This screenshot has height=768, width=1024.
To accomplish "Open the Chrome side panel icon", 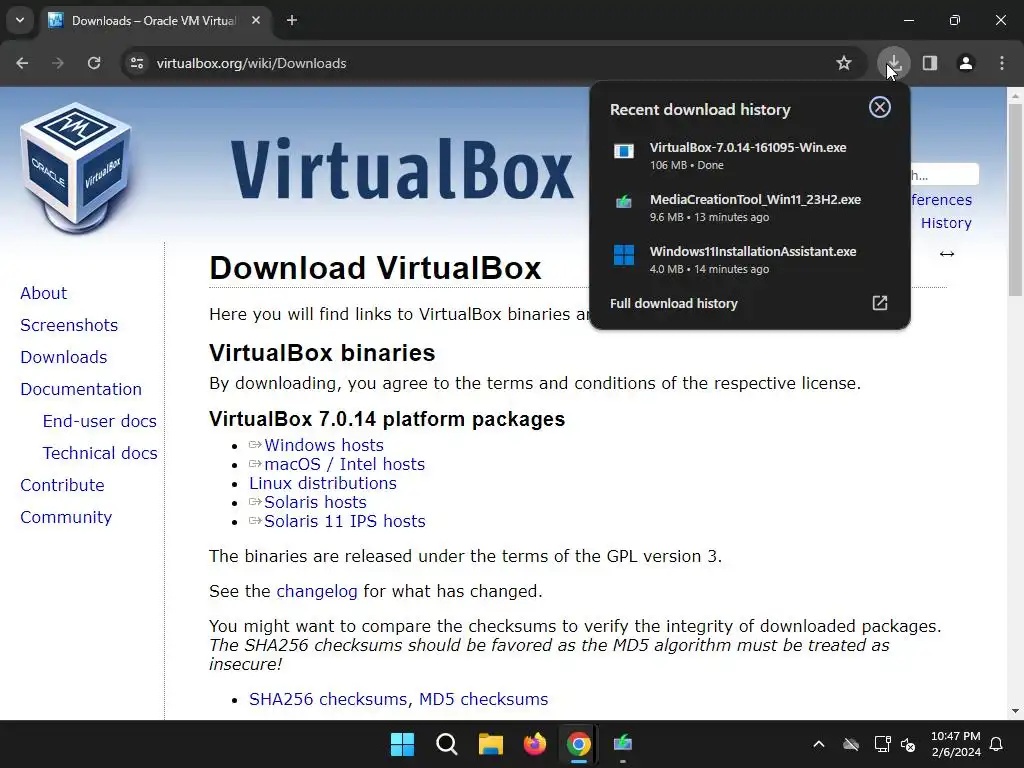I will pos(930,63).
